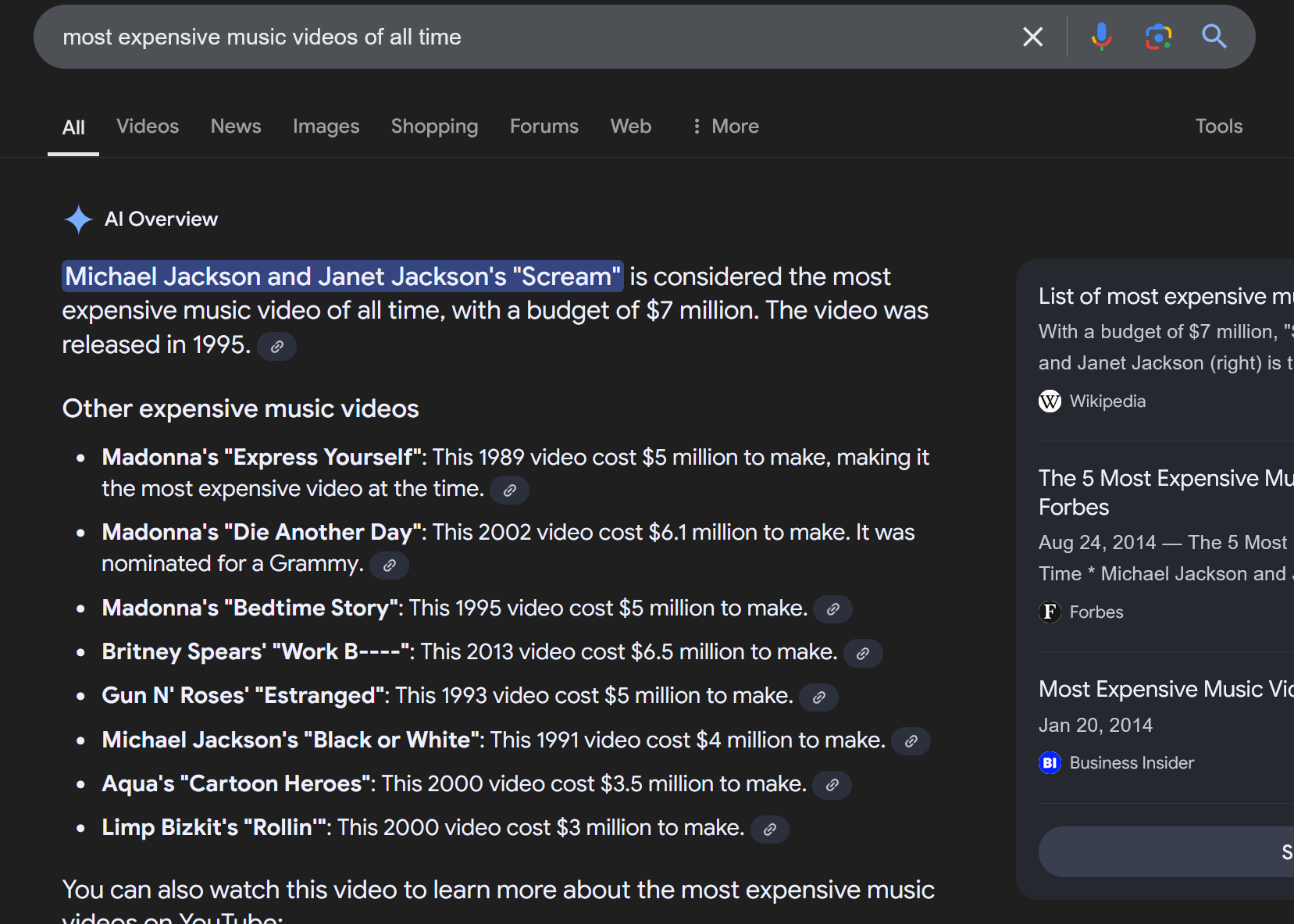Open source link icon for Bedtime Story
The height and width of the screenshot is (924, 1294).
tap(832, 609)
